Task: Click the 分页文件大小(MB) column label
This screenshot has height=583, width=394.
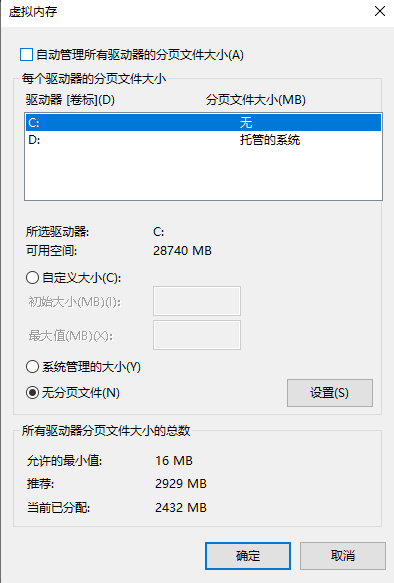Action: (256, 100)
